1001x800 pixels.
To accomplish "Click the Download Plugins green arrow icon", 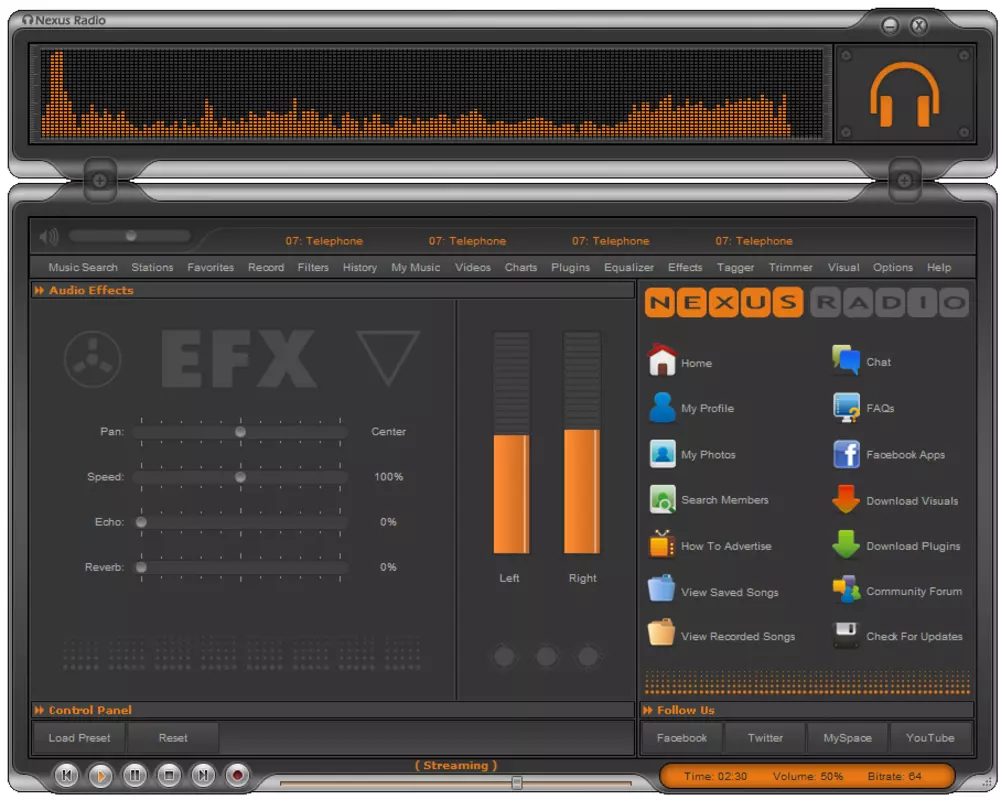I will (847, 545).
